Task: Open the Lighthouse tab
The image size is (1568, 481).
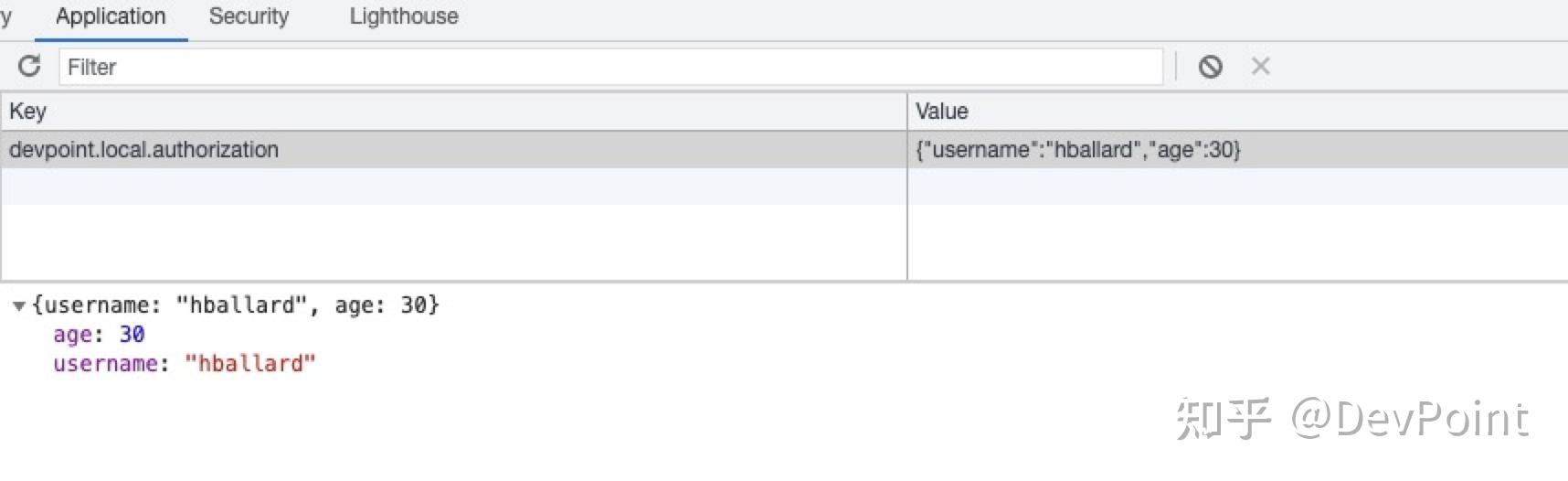Action: (x=404, y=16)
